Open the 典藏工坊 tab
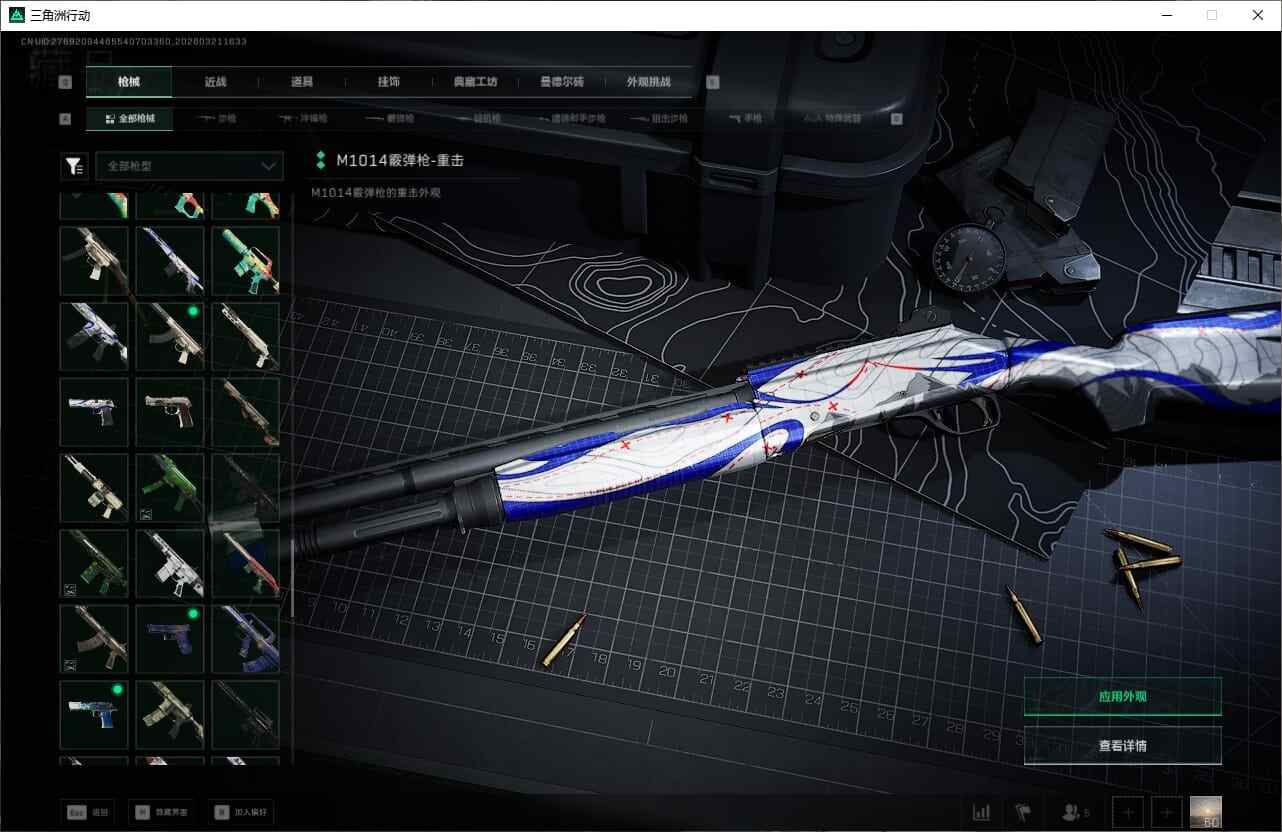 [475, 82]
